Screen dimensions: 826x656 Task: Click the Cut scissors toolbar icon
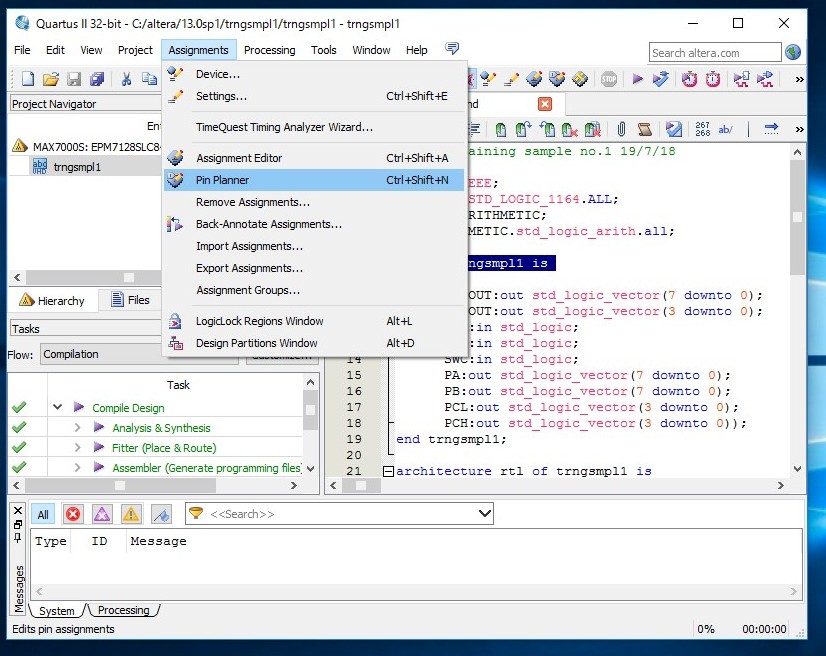[x=126, y=79]
